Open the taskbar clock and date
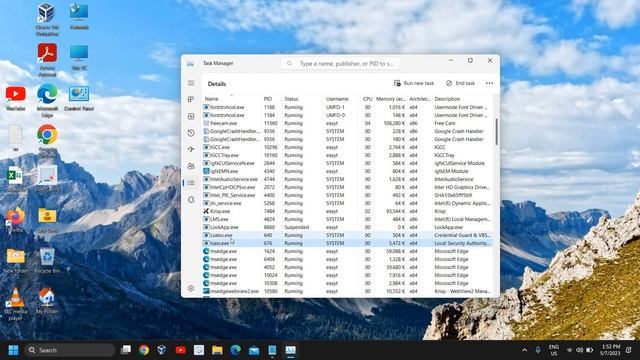640x360 pixels. coord(610,350)
